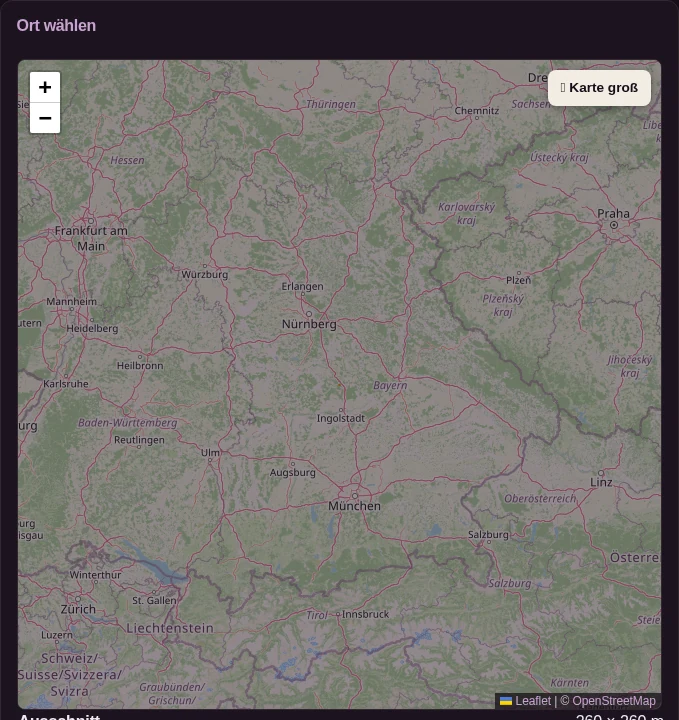Open the Leaflet attribution link
Image resolution: width=679 pixels, height=720 pixels.
(525, 701)
